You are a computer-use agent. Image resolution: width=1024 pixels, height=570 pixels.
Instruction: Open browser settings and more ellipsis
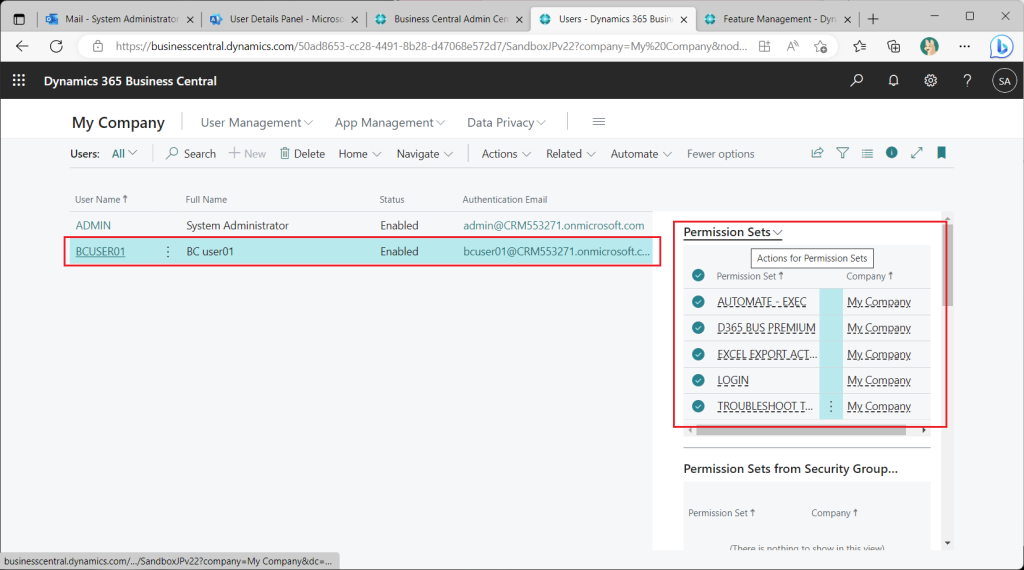965,46
